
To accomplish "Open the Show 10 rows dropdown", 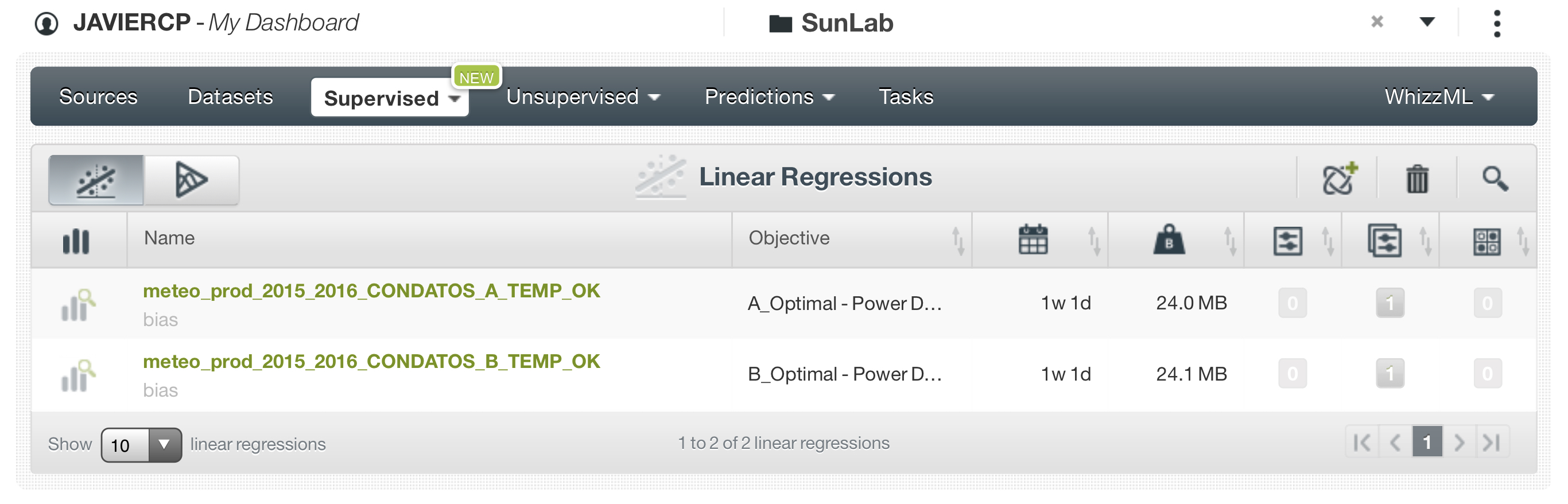I will click(141, 445).
